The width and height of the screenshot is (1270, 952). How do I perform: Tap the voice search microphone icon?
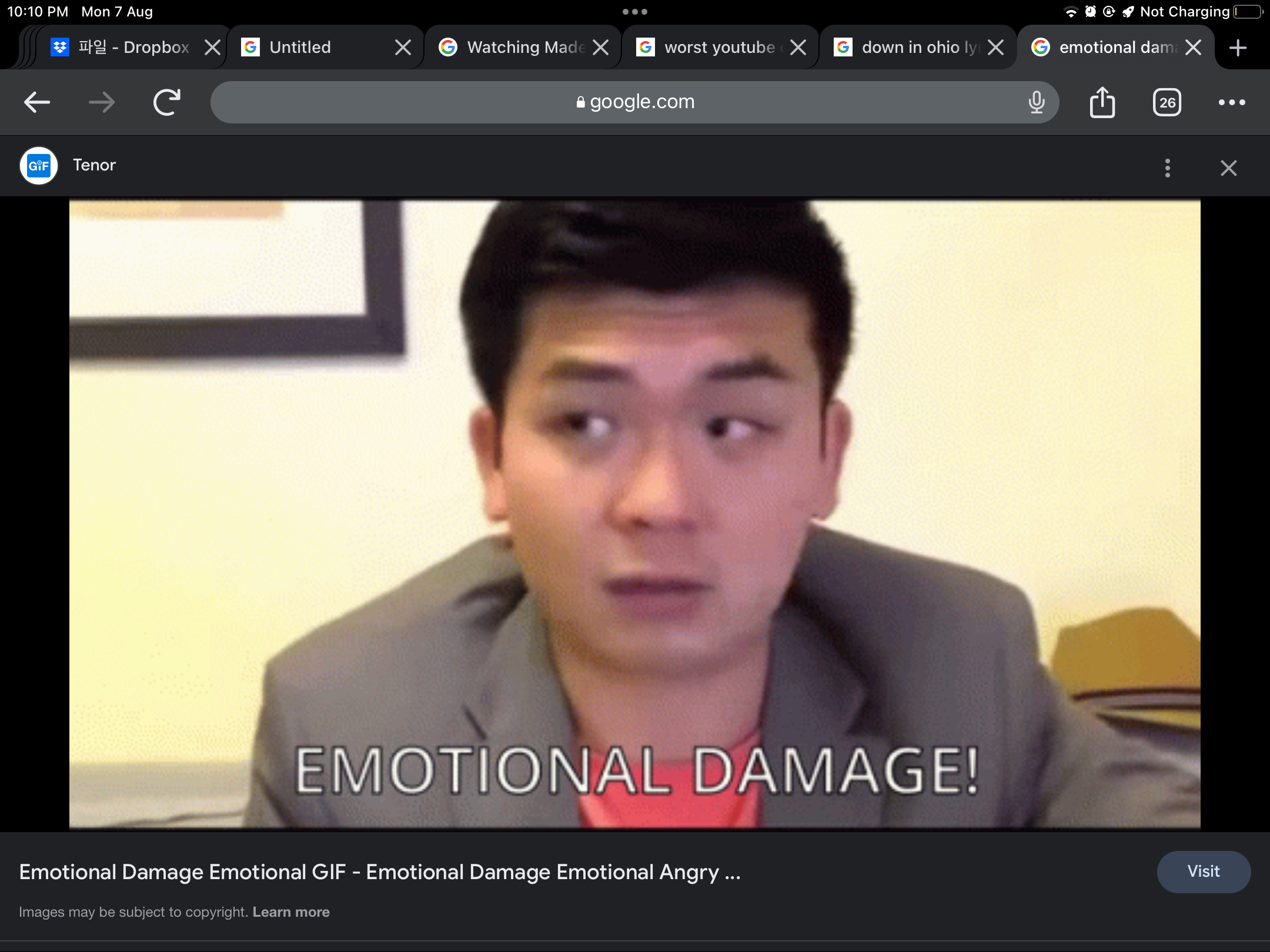tap(1037, 102)
